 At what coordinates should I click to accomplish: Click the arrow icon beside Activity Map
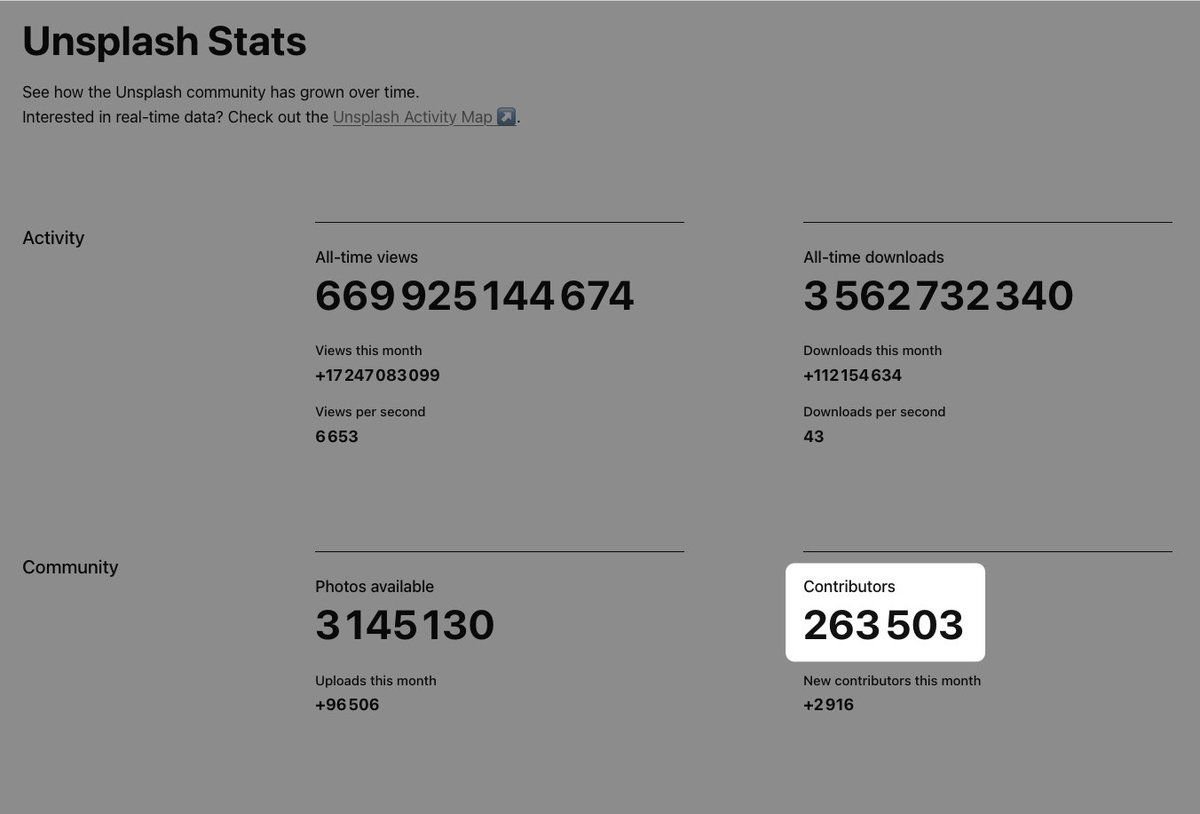pyautogui.click(x=507, y=117)
